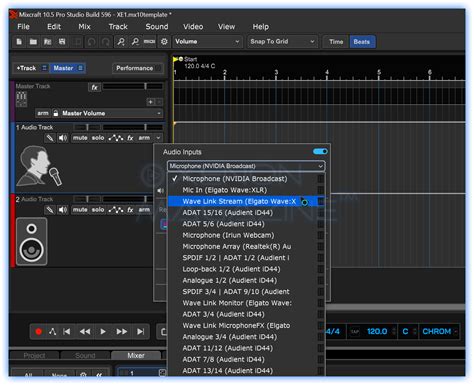
Task: Switch timeline to Time mode
Action: [336, 42]
